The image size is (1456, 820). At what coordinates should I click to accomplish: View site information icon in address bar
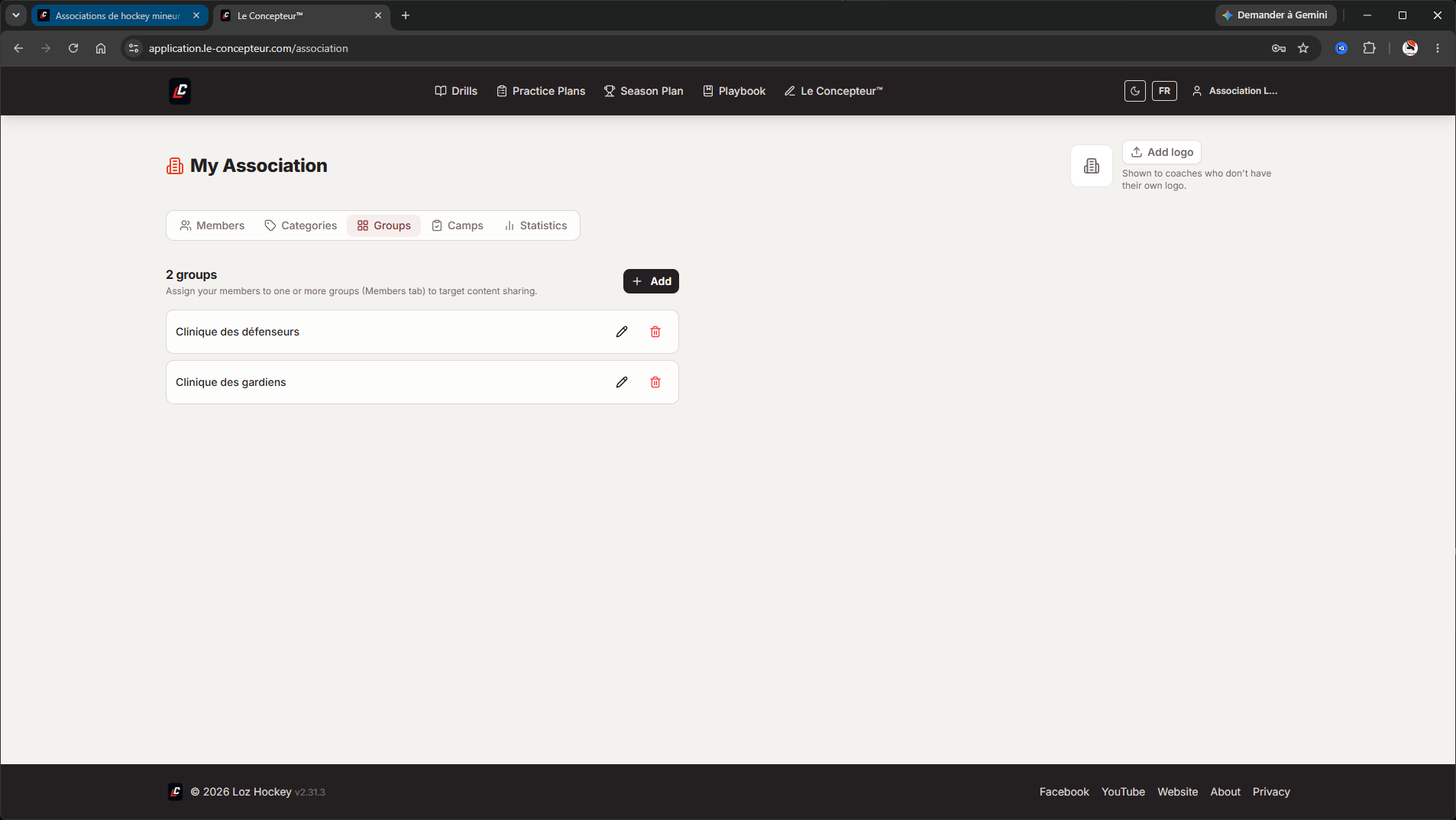(x=134, y=48)
